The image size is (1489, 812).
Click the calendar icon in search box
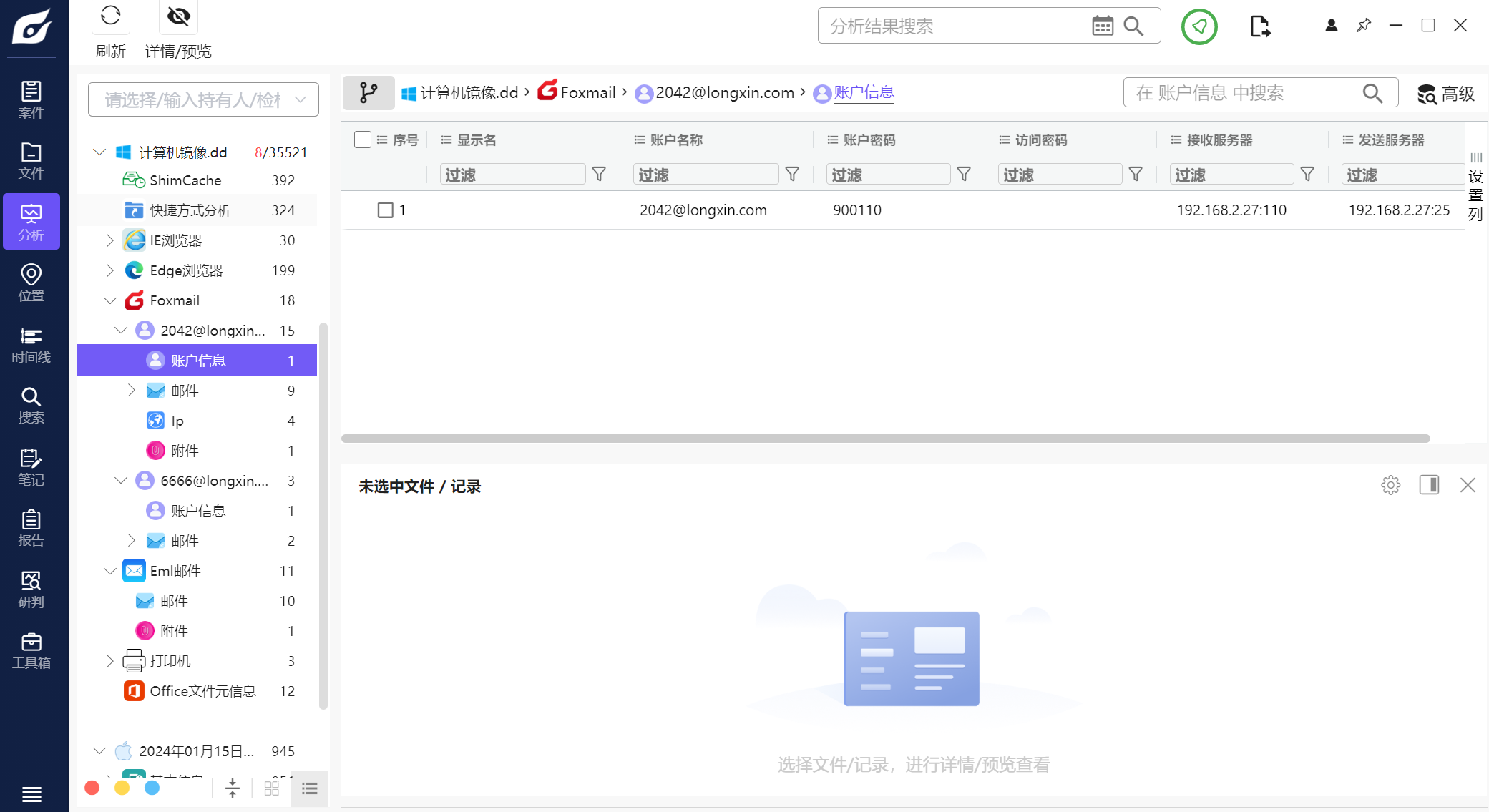[x=1102, y=26]
